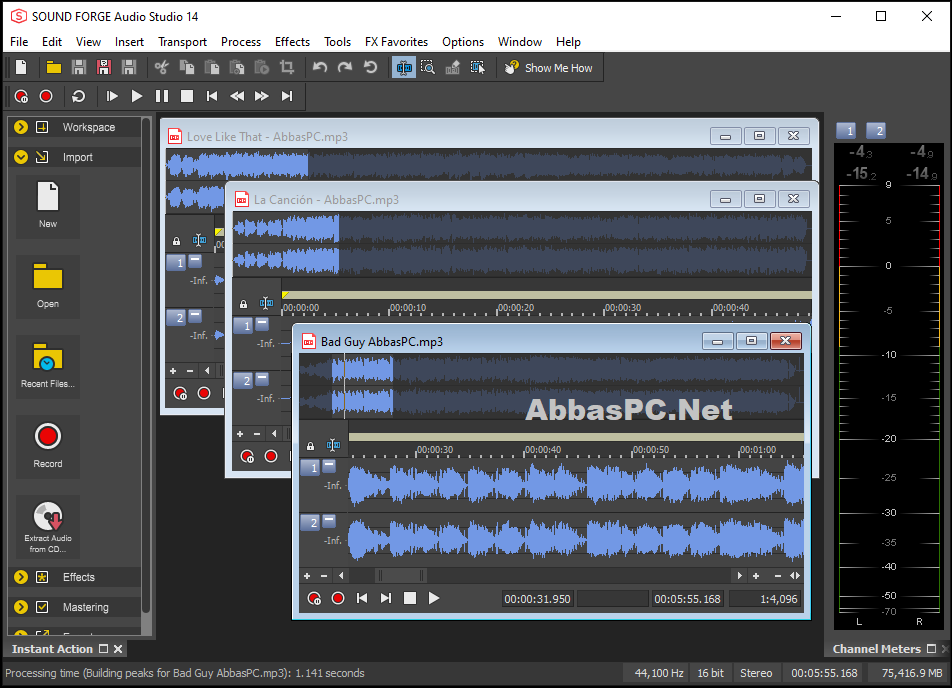Go to end in main transport
The width and height of the screenshot is (952, 688).
pyautogui.click(x=287, y=97)
